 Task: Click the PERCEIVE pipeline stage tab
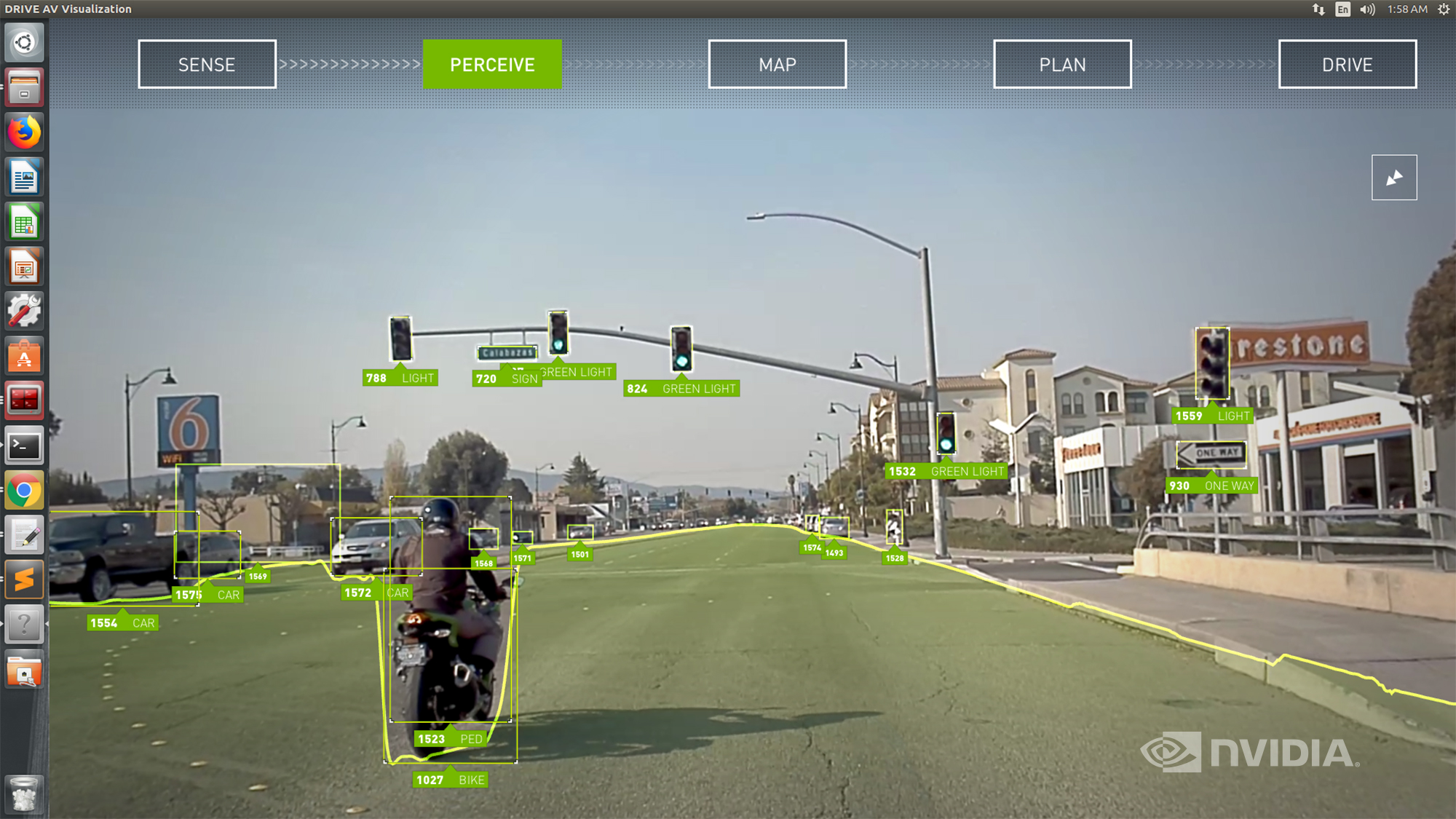pyautogui.click(x=492, y=64)
